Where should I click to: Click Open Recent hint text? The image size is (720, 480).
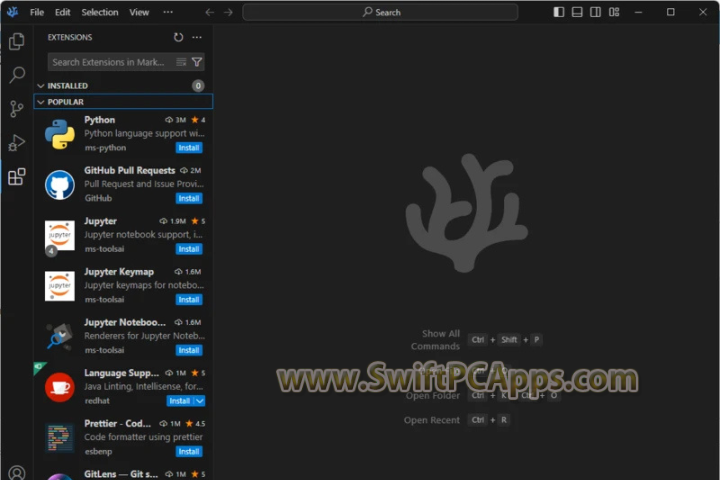point(432,420)
